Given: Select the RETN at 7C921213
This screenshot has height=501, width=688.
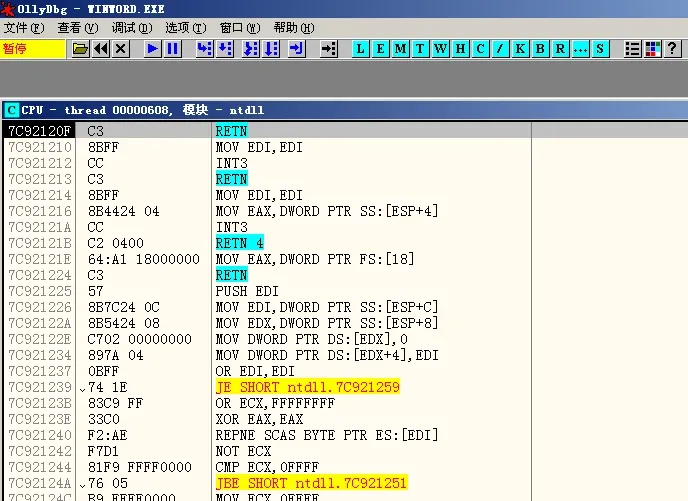Looking at the screenshot, I should click(x=232, y=179).
